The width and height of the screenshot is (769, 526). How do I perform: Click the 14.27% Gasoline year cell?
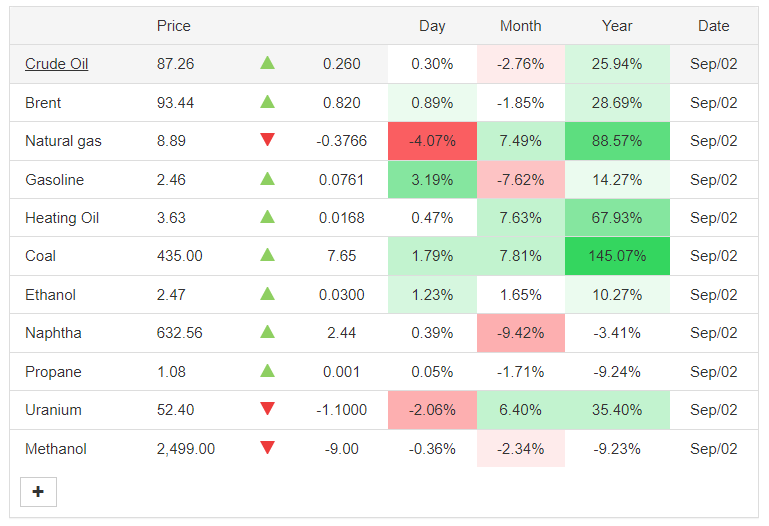coord(617,180)
